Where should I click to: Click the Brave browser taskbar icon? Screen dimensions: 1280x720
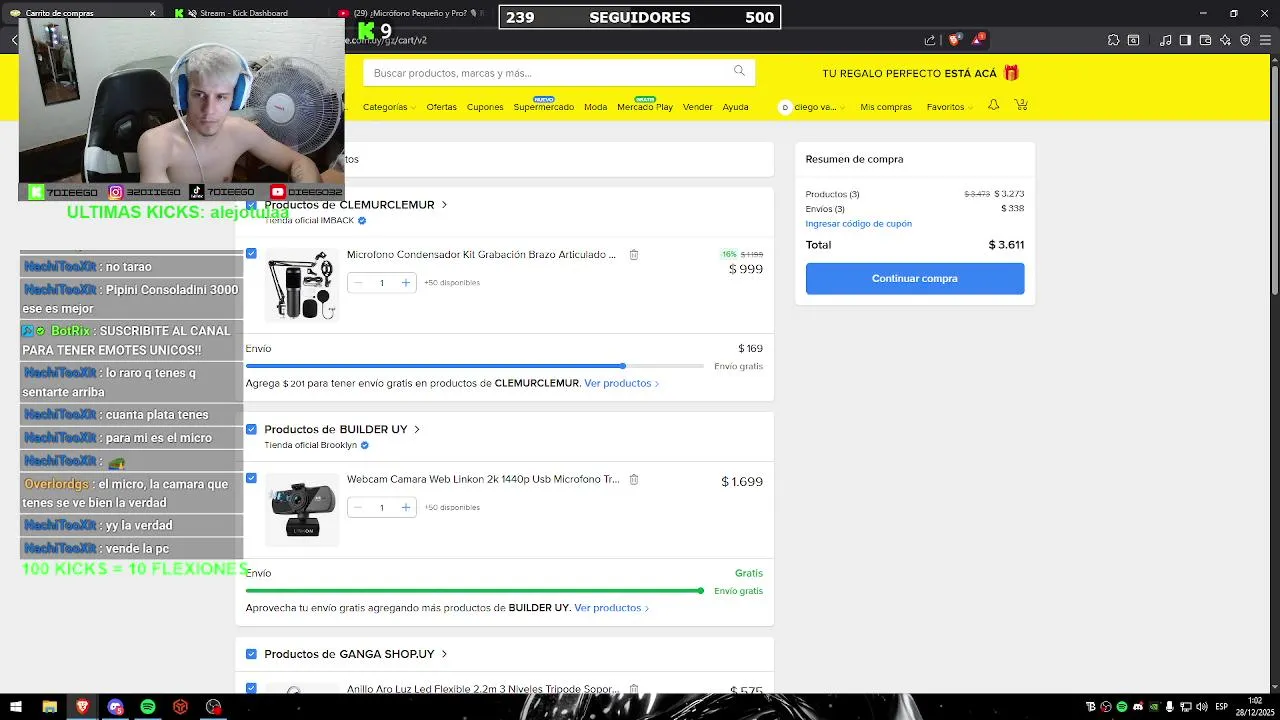[82, 707]
